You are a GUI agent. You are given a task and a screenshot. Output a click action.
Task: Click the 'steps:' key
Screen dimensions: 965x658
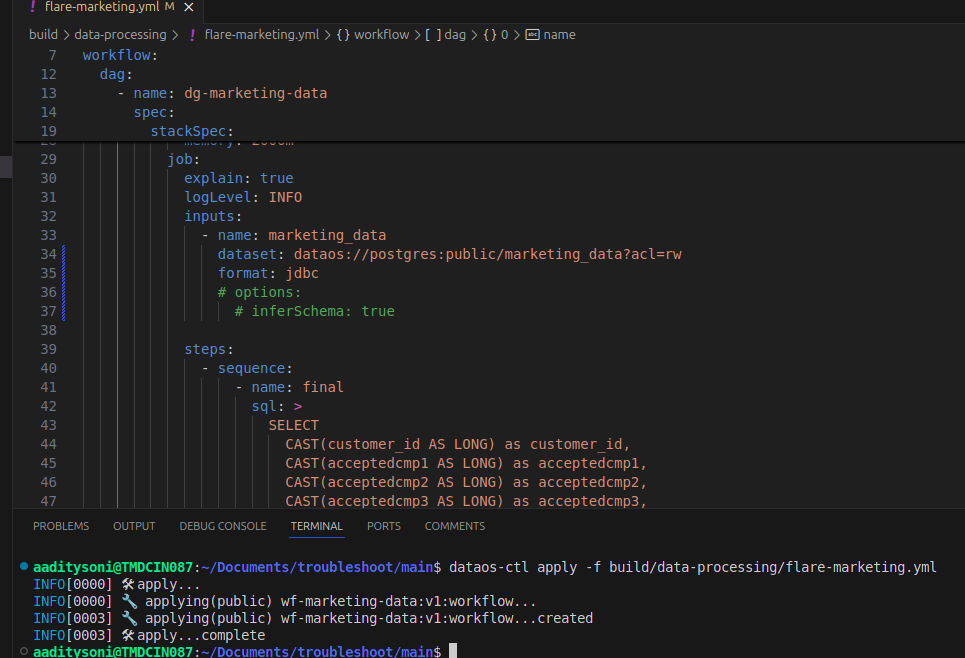(x=209, y=350)
